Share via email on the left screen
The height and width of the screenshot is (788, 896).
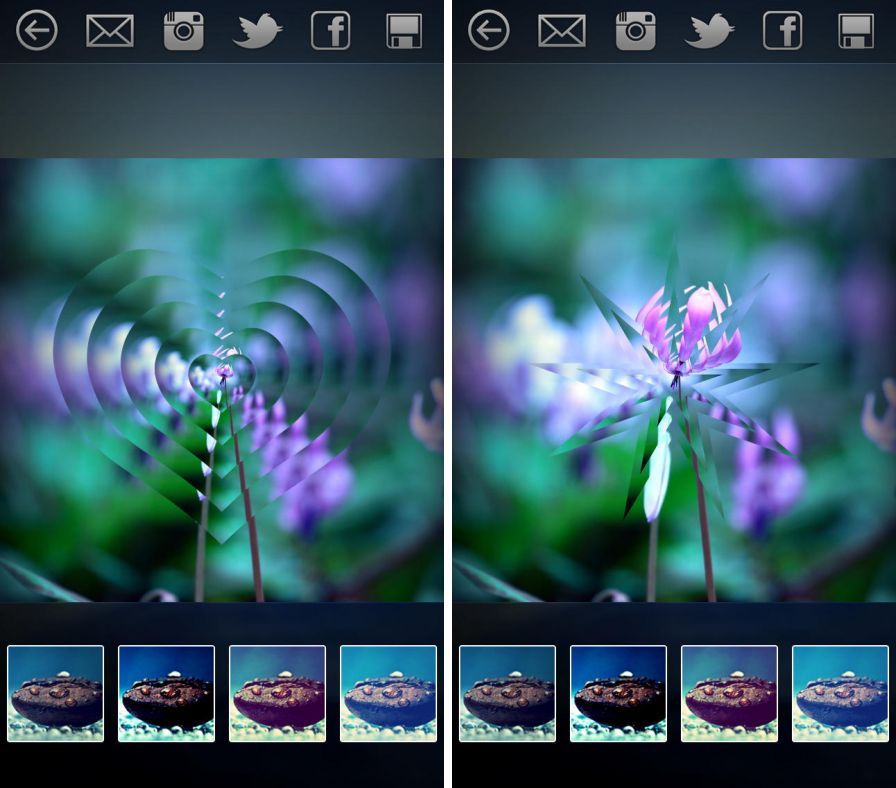coord(110,31)
